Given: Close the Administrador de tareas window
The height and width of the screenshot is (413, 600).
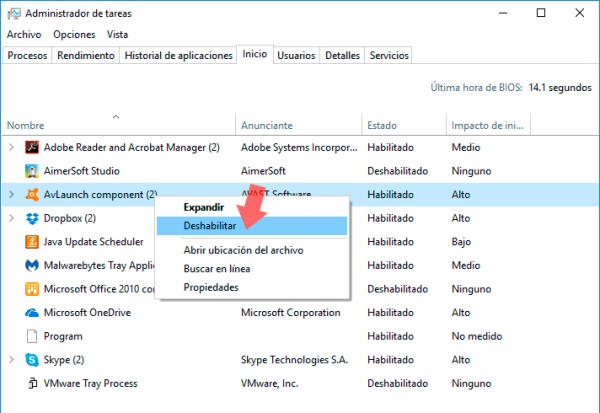Looking at the screenshot, I should click(579, 13).
